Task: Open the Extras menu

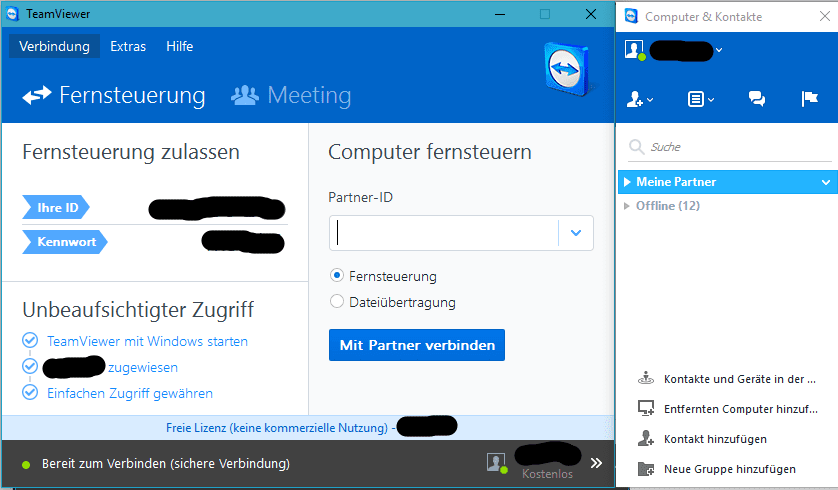Action: 128,46
